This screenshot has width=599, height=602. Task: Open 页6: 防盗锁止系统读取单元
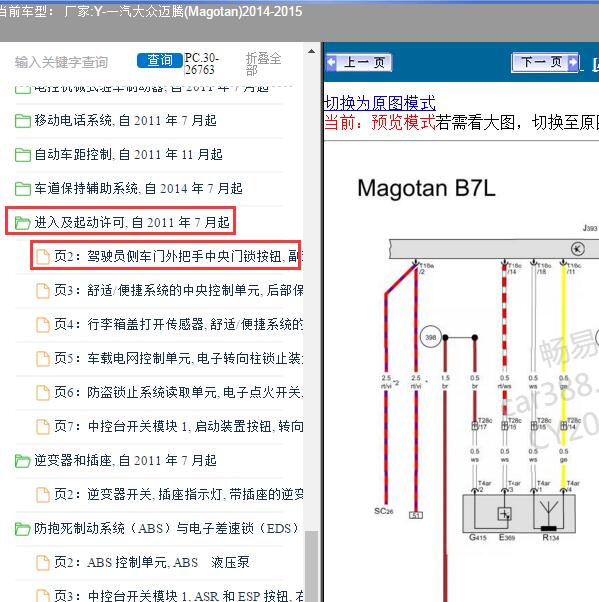[179, 392]
